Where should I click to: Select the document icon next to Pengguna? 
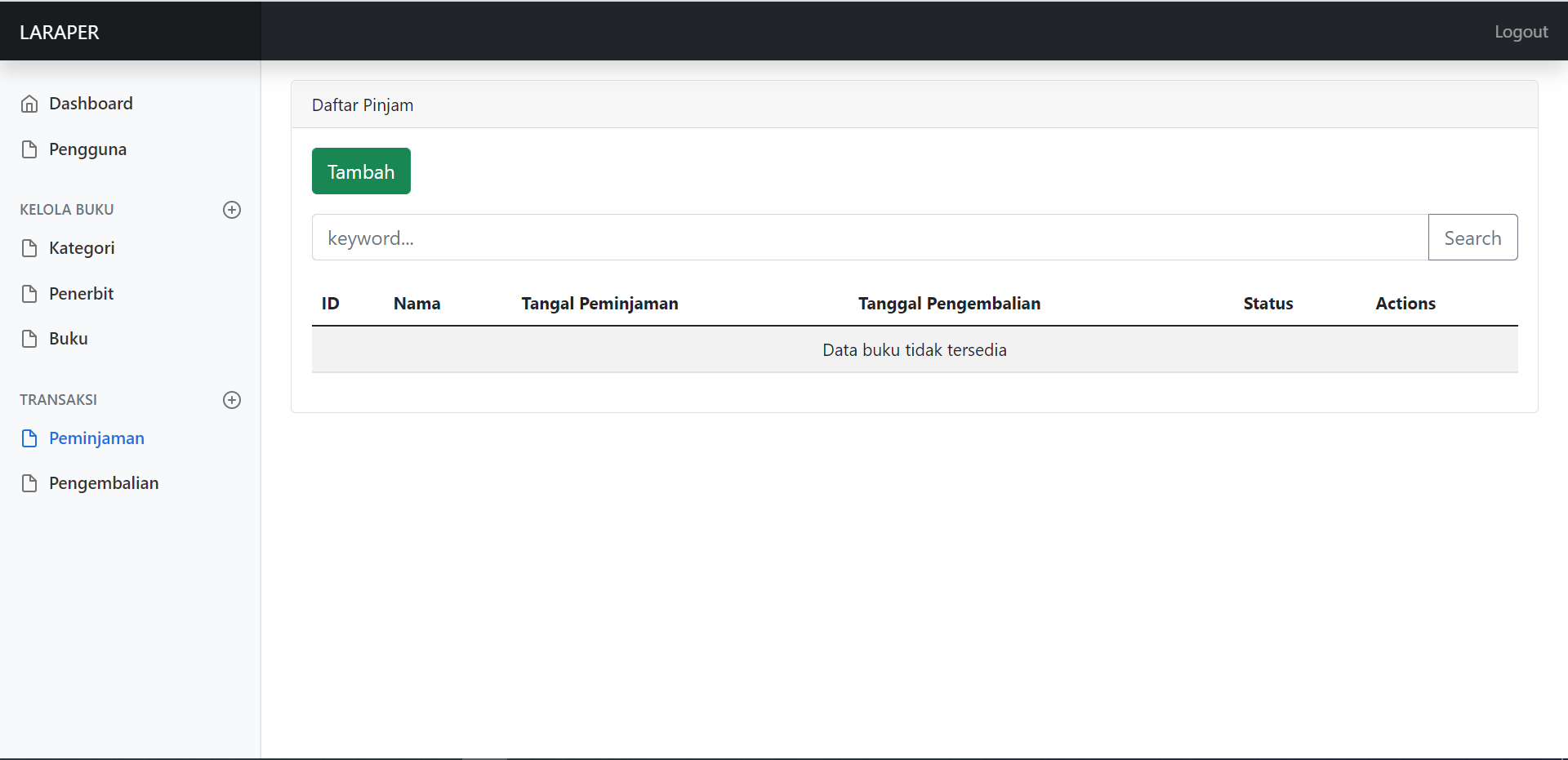(29, 149)
